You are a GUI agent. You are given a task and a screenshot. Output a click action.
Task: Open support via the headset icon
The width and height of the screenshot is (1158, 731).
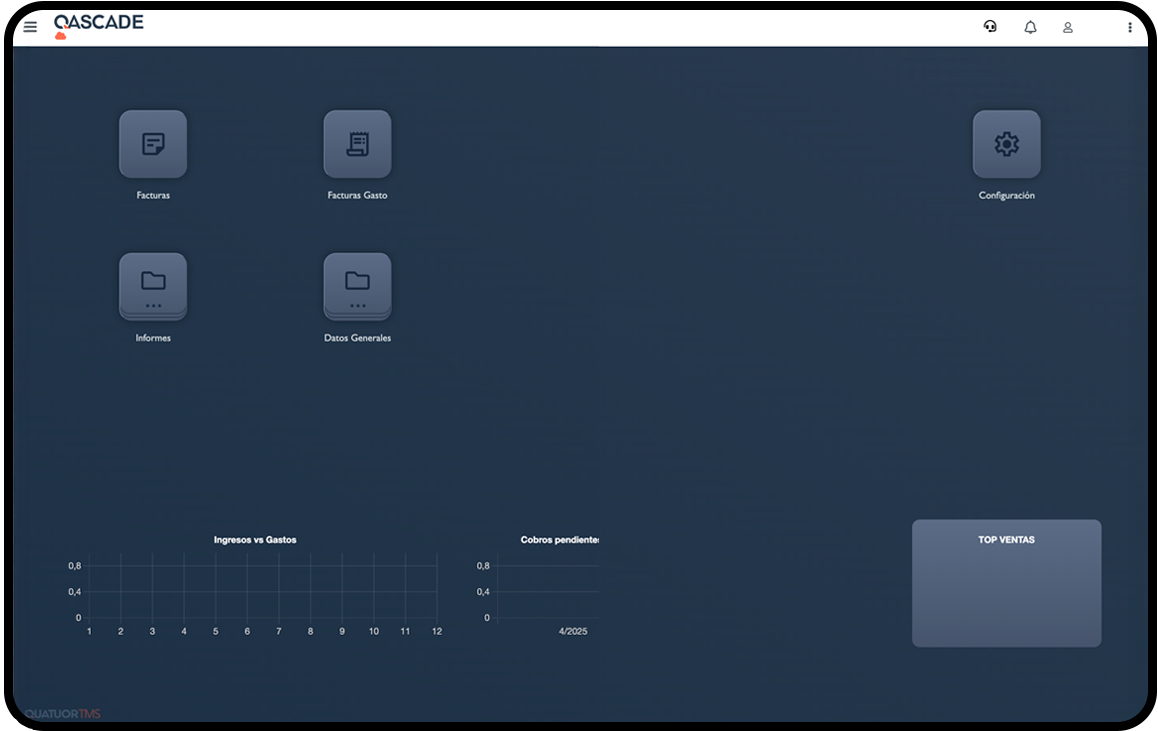pos(990,27)
